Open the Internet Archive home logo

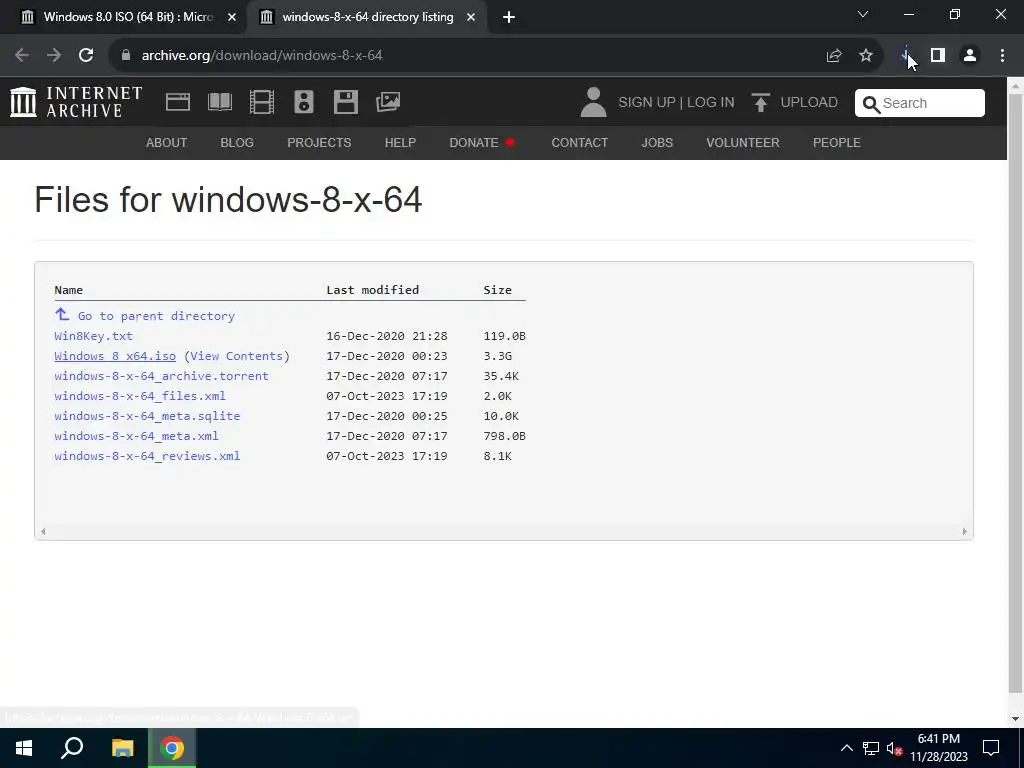point(76,103)
